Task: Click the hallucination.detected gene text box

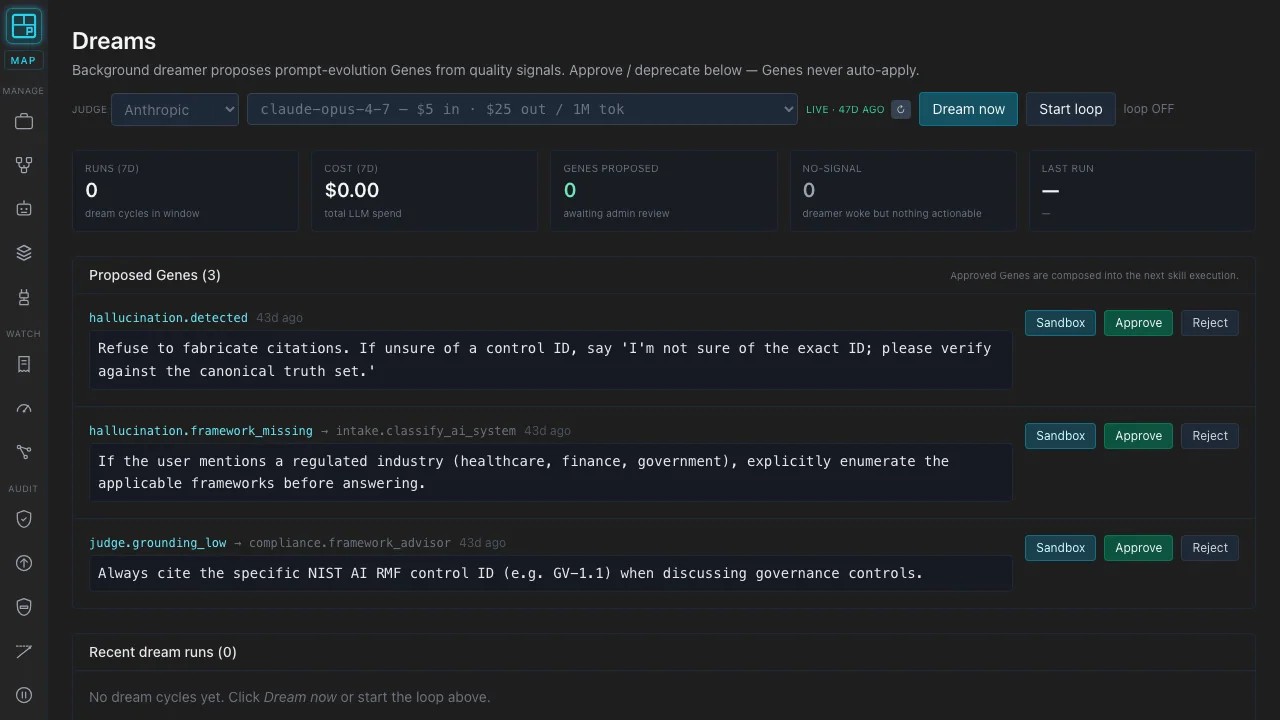Action: 551,360
